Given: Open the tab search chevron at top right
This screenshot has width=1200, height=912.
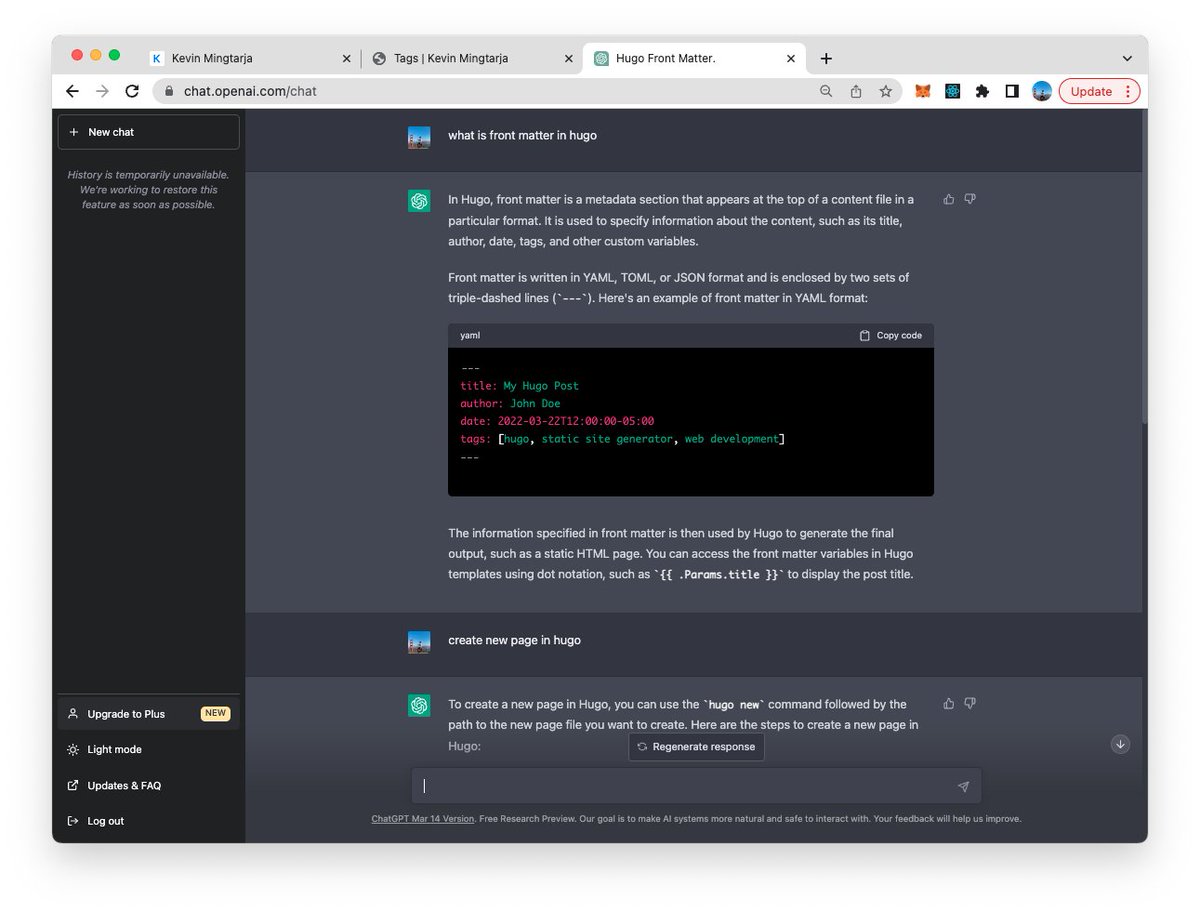Looking at the screenshot, I should [x=1127, y=57].
